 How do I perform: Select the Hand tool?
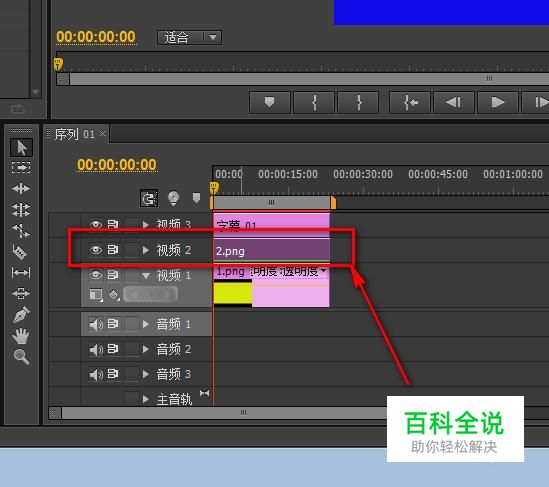[21, 335]
